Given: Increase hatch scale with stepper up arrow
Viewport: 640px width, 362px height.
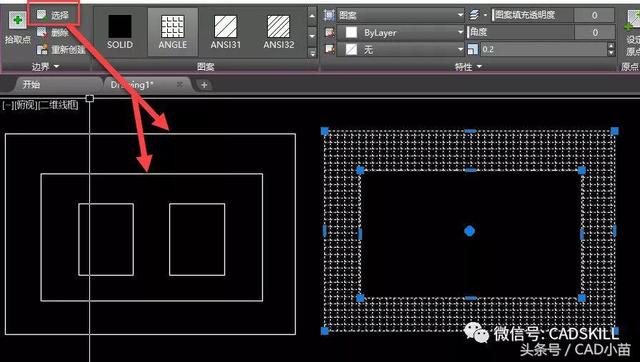Looking at the screenshot, I should (x=611, y=46).
